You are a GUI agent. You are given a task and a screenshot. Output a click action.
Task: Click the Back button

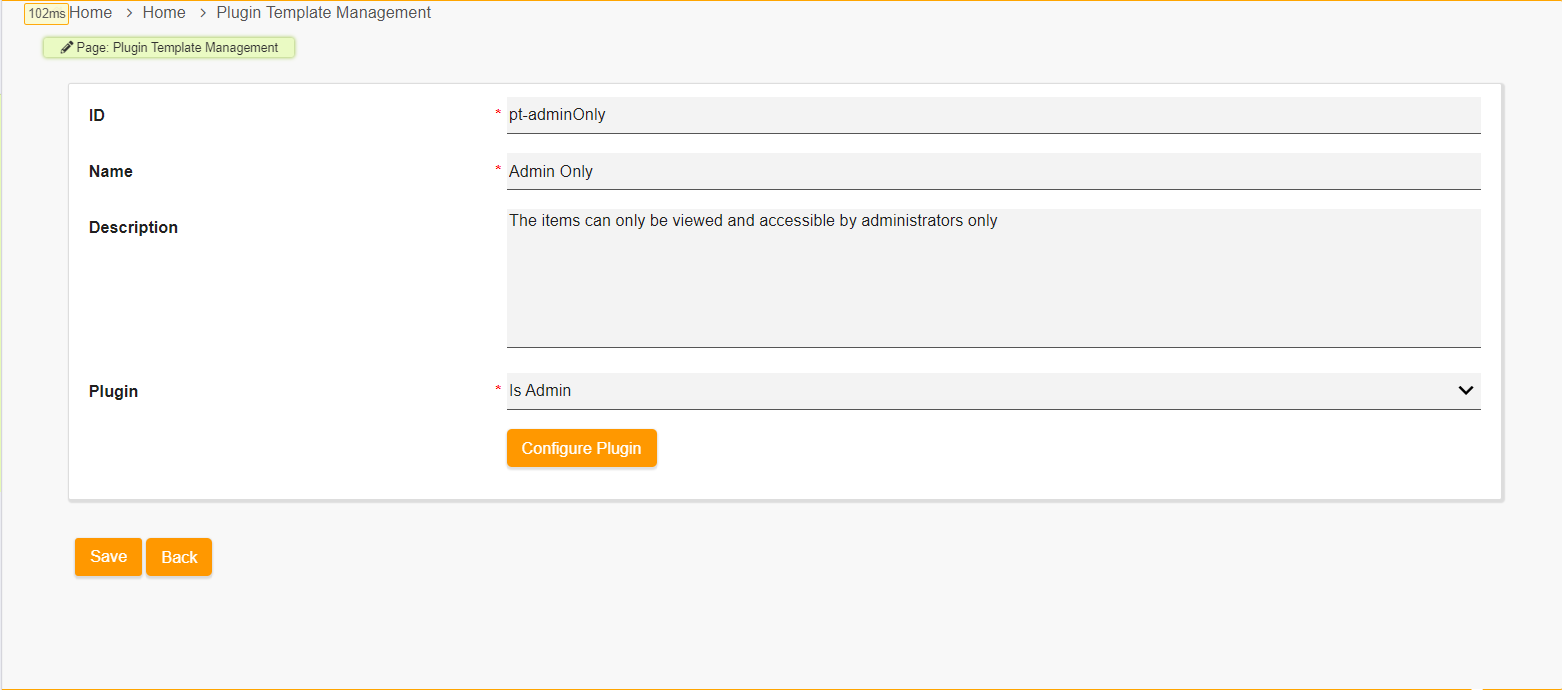coord(179,557)
